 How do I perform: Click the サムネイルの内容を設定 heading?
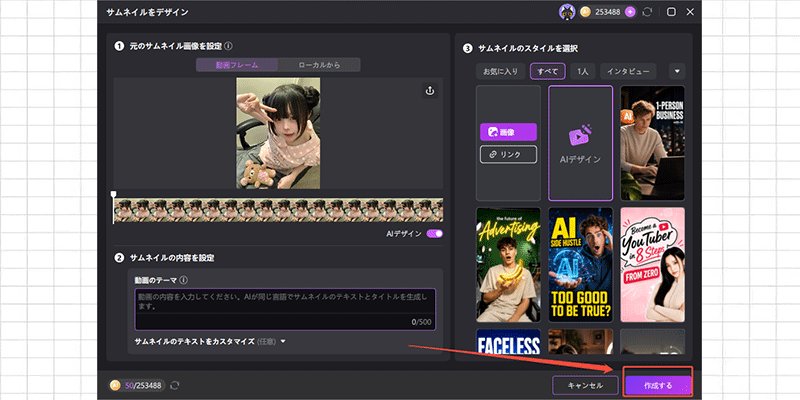coord(172,258)
